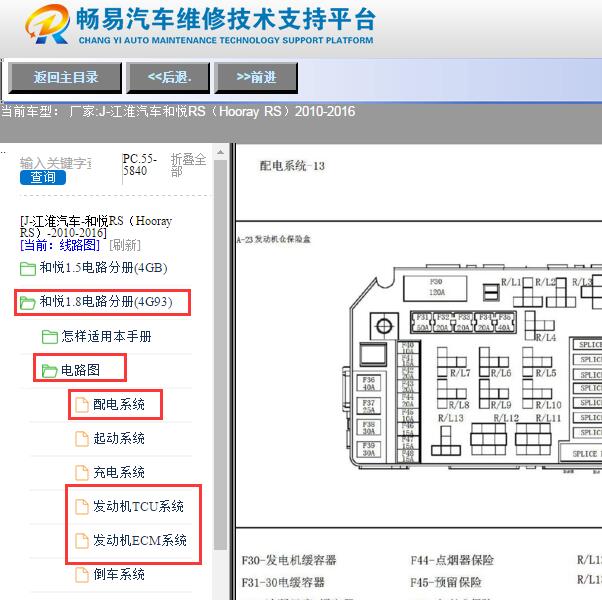The height and width of the screenshot is (600, 602).
Task: Click document icon beside 倒车系统
Action: point(81,575)
